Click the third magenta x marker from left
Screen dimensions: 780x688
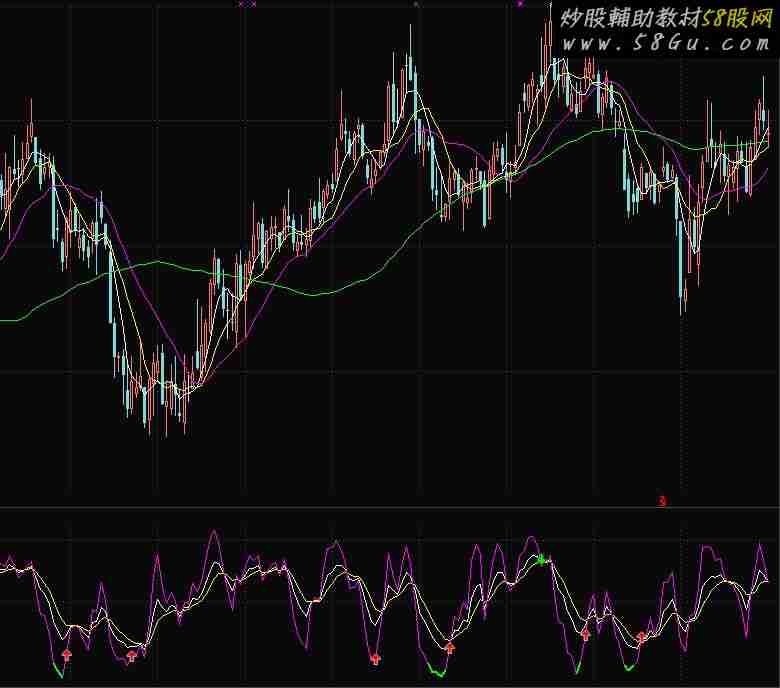416,4
